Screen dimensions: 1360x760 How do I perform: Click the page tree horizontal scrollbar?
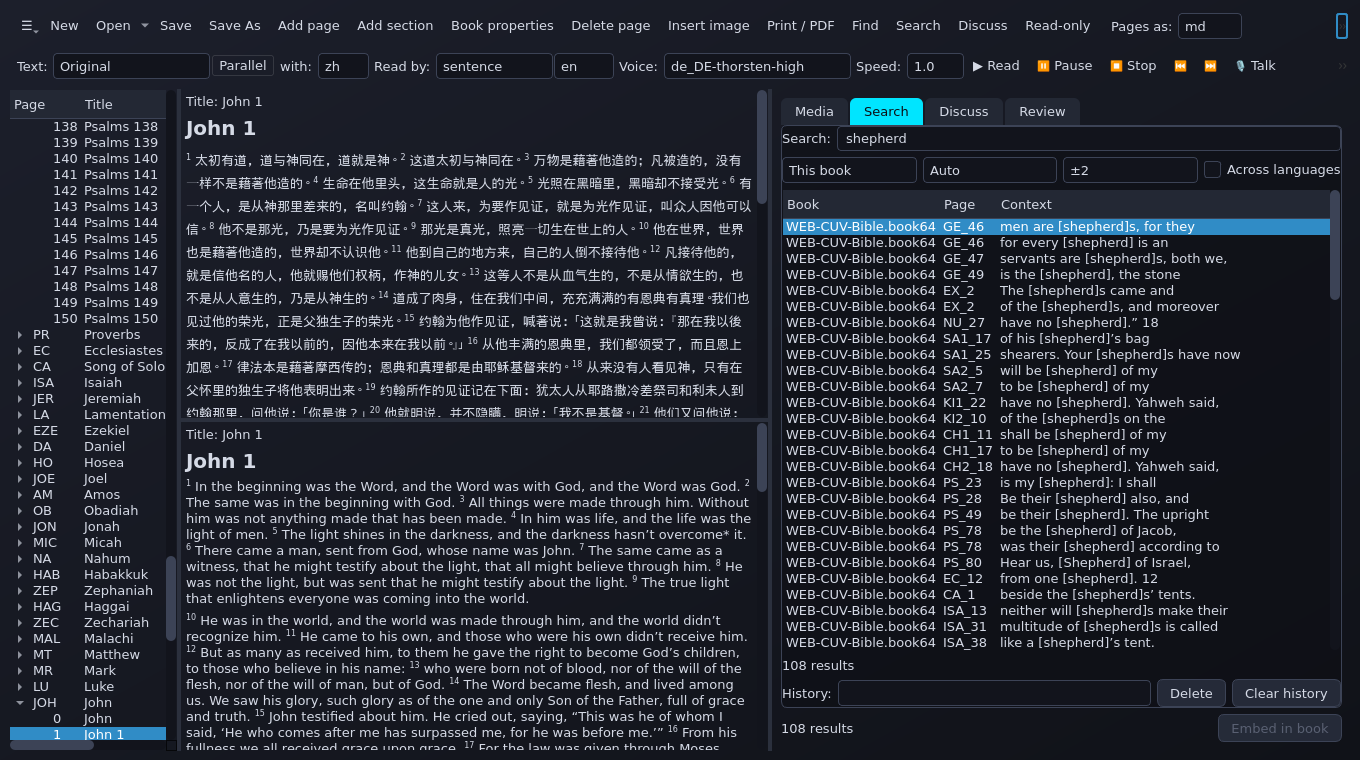click(x=52, y=744)
